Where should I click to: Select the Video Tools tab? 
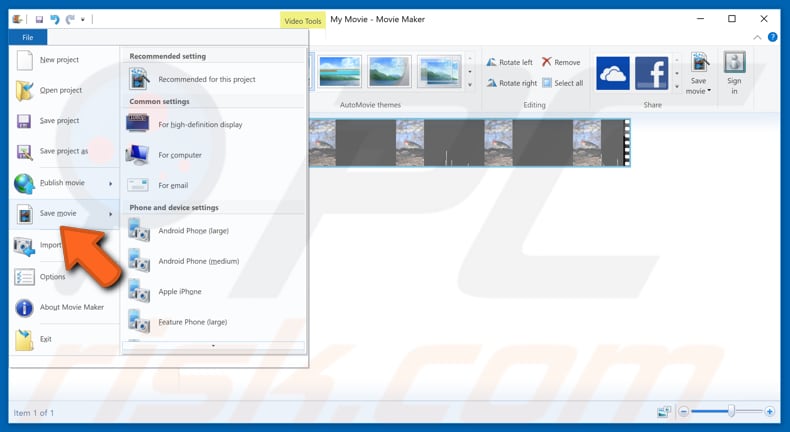click(302, 21)
